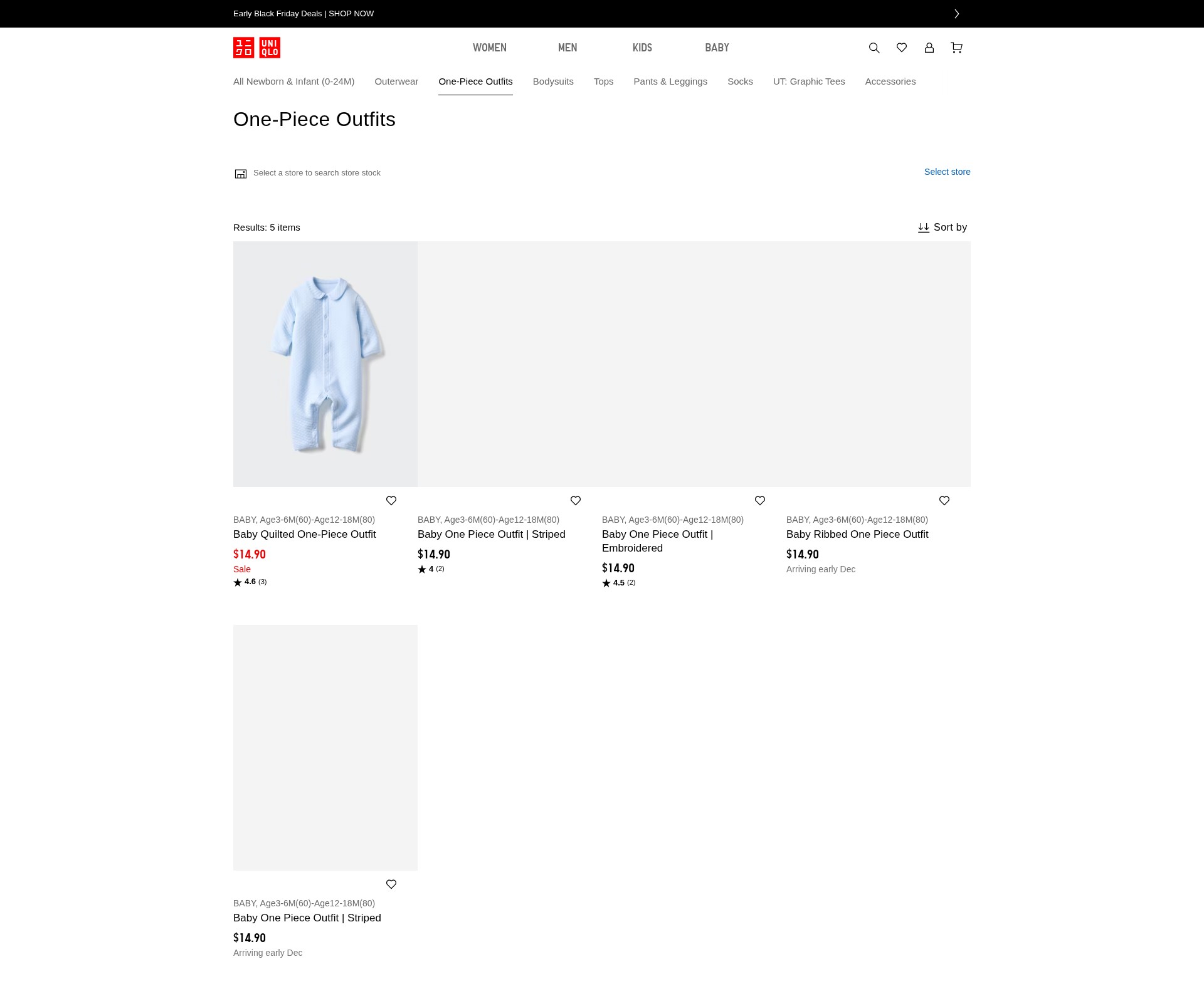Open first-row Baby One Piece Outfit Striped title
The width and height of the screenshot is (1204, 1006).
(x=492, y=534)
